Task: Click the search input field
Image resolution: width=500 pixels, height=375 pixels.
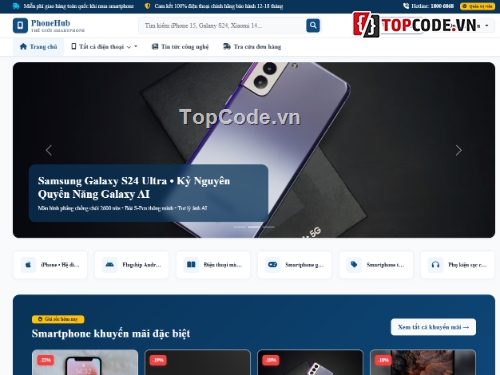Action: (222, 25)
